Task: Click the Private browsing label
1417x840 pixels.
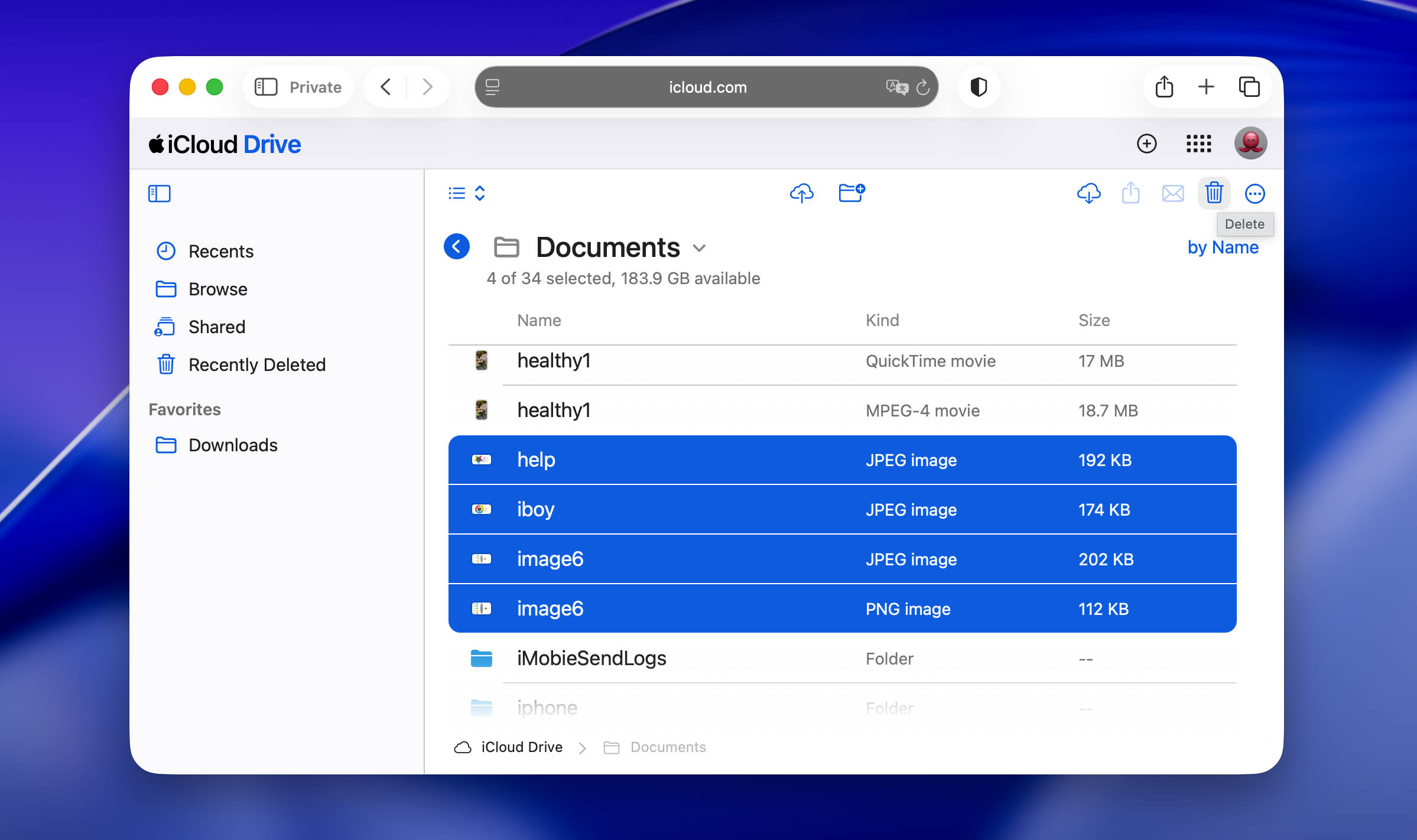Action: point(316,87)
